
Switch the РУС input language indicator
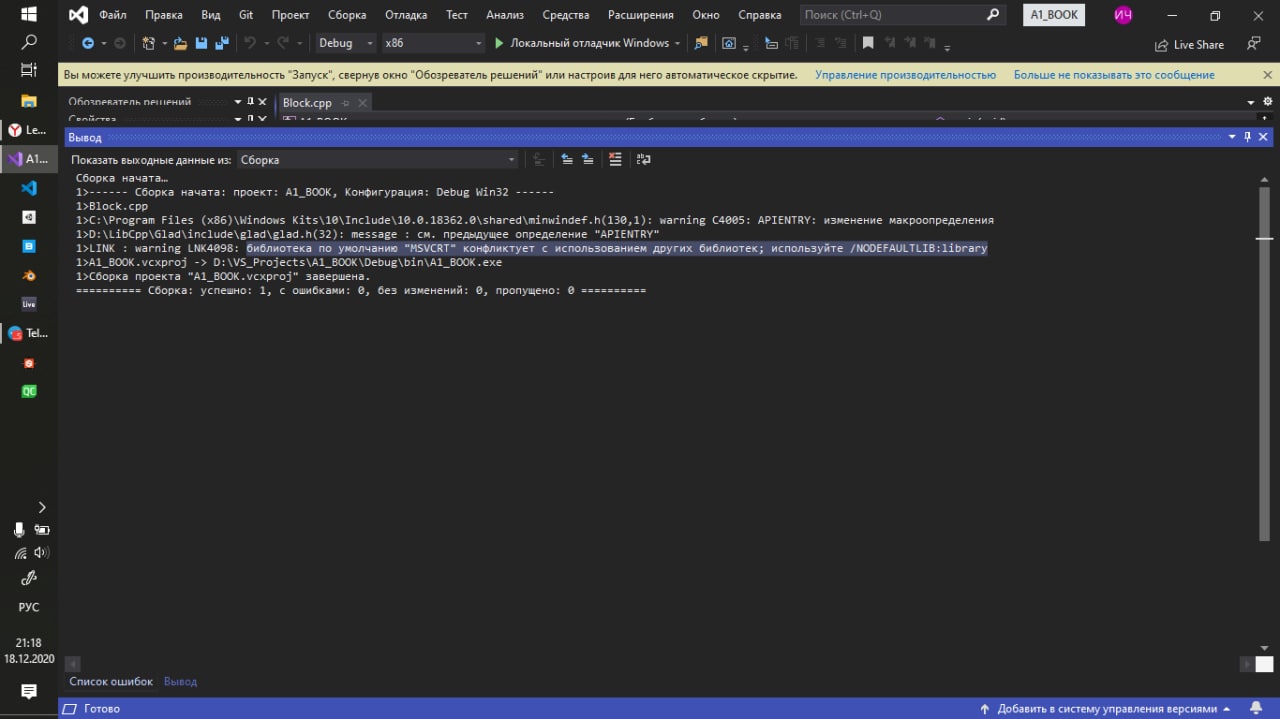point(29,607)
